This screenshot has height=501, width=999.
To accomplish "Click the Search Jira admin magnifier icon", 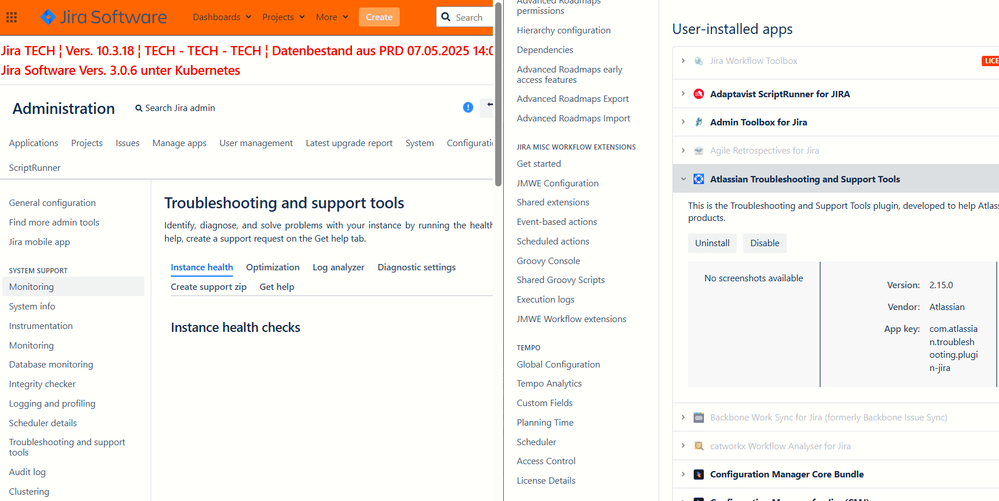I will click(x=139, y=108).
